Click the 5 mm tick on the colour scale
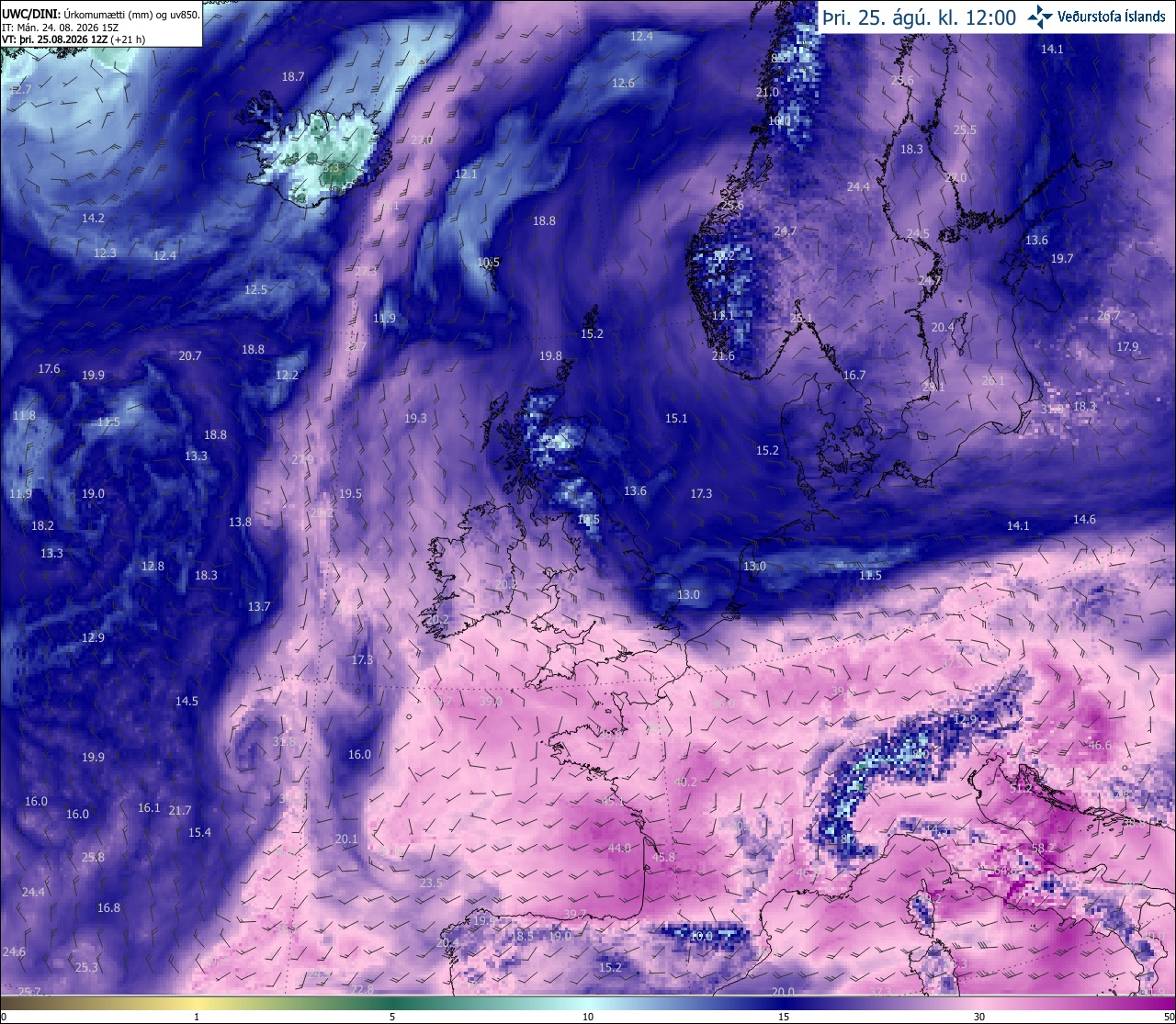 pyautogui.click(x=392, y=1017)
